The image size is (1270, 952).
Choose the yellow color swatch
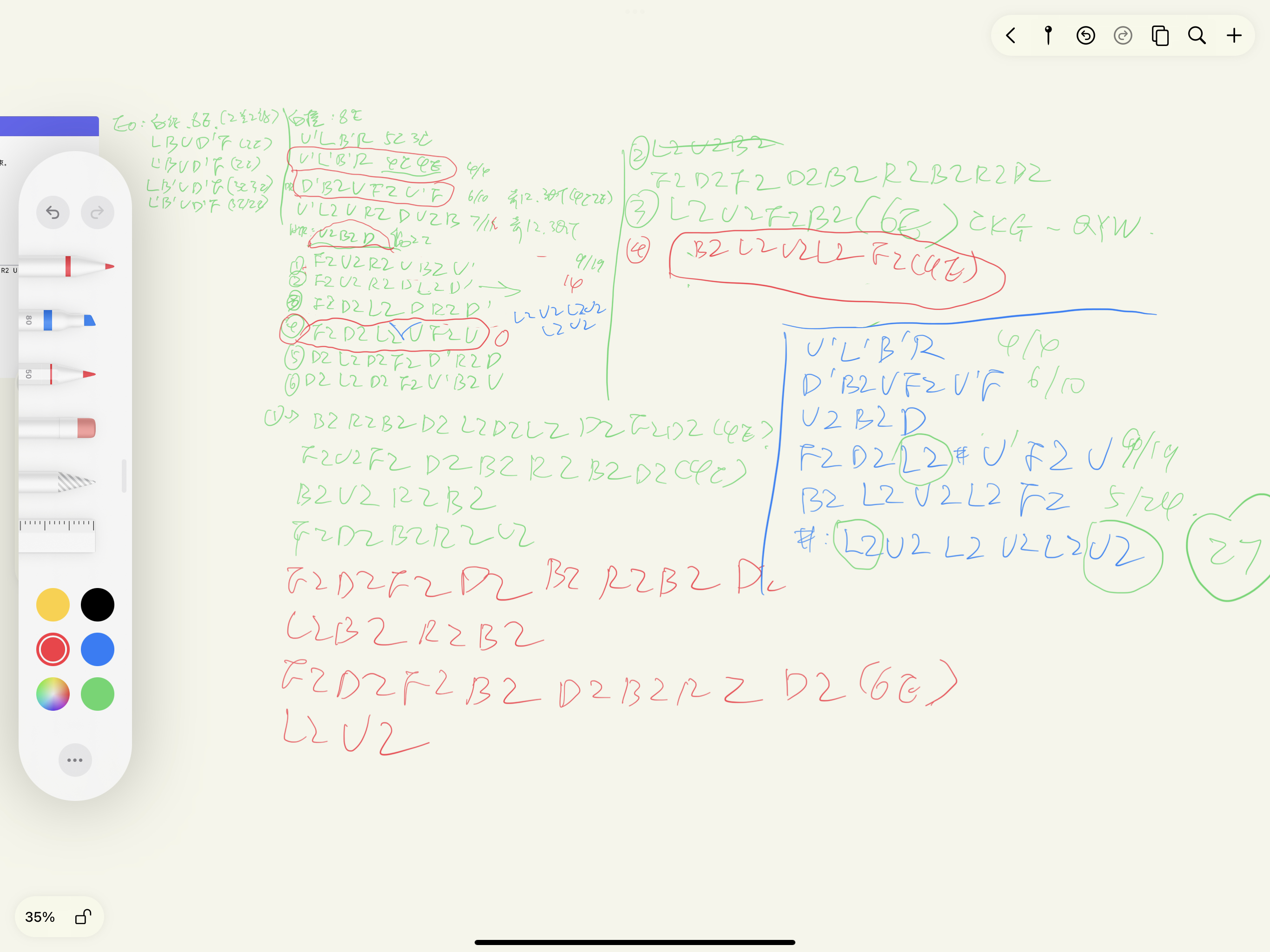click(x=53, y=605)
